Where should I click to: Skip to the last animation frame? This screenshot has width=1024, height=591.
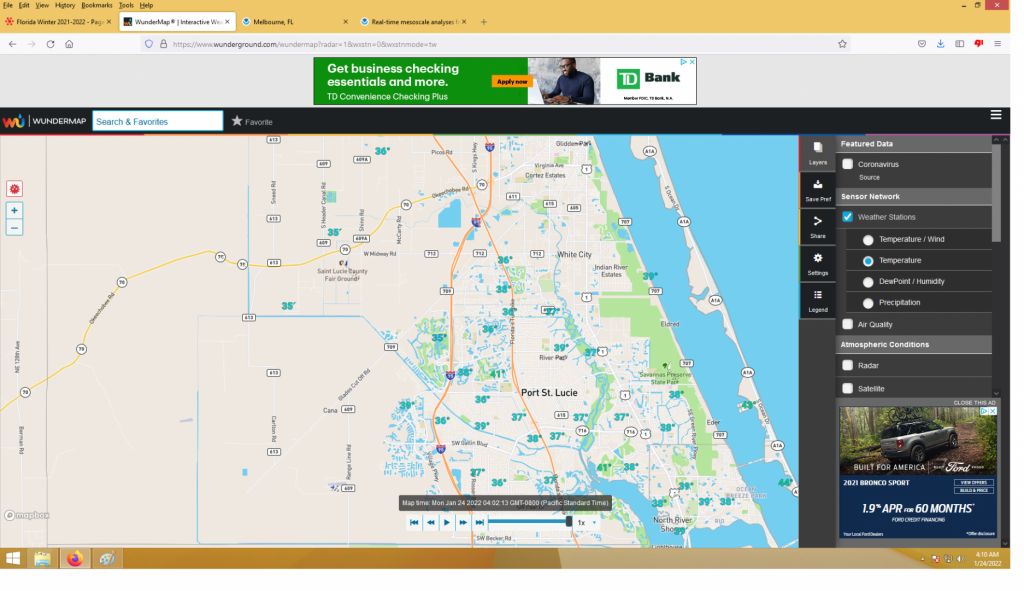pyautogui.click(x=480, y=522)
